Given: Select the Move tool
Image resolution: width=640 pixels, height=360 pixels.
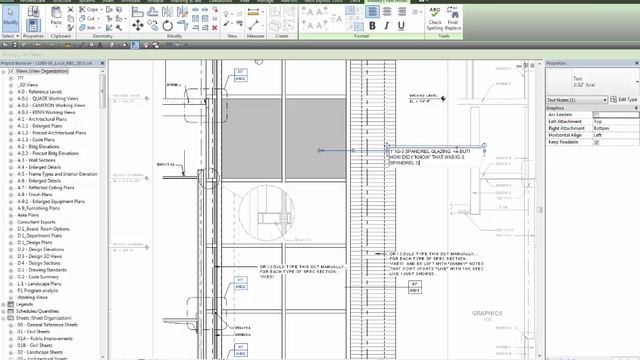Looking at the screenshot, I should 138,26.
